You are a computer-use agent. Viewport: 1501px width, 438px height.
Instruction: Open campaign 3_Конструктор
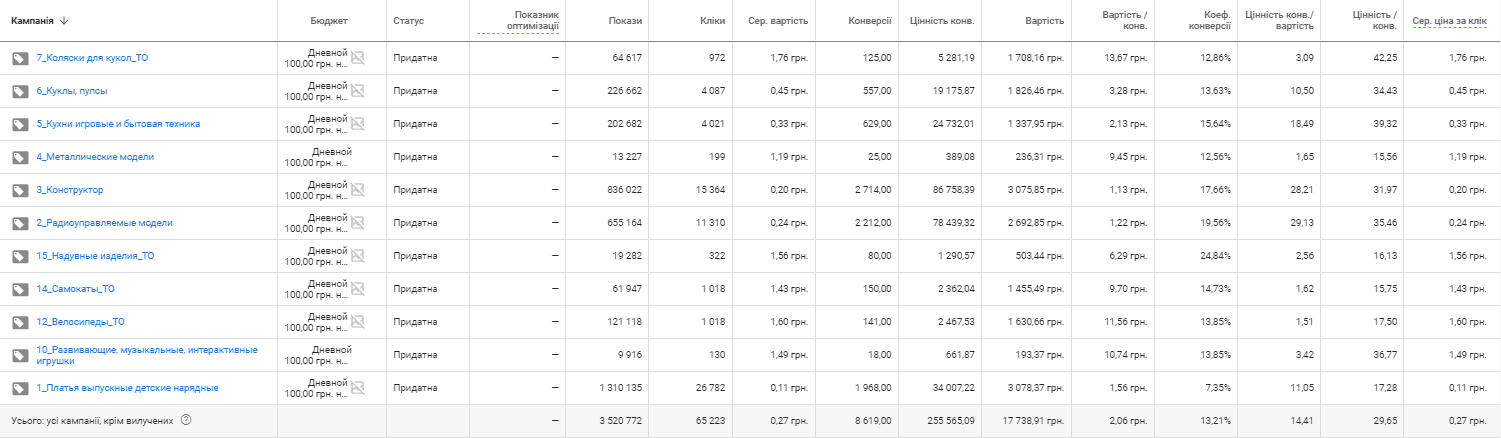69,190
